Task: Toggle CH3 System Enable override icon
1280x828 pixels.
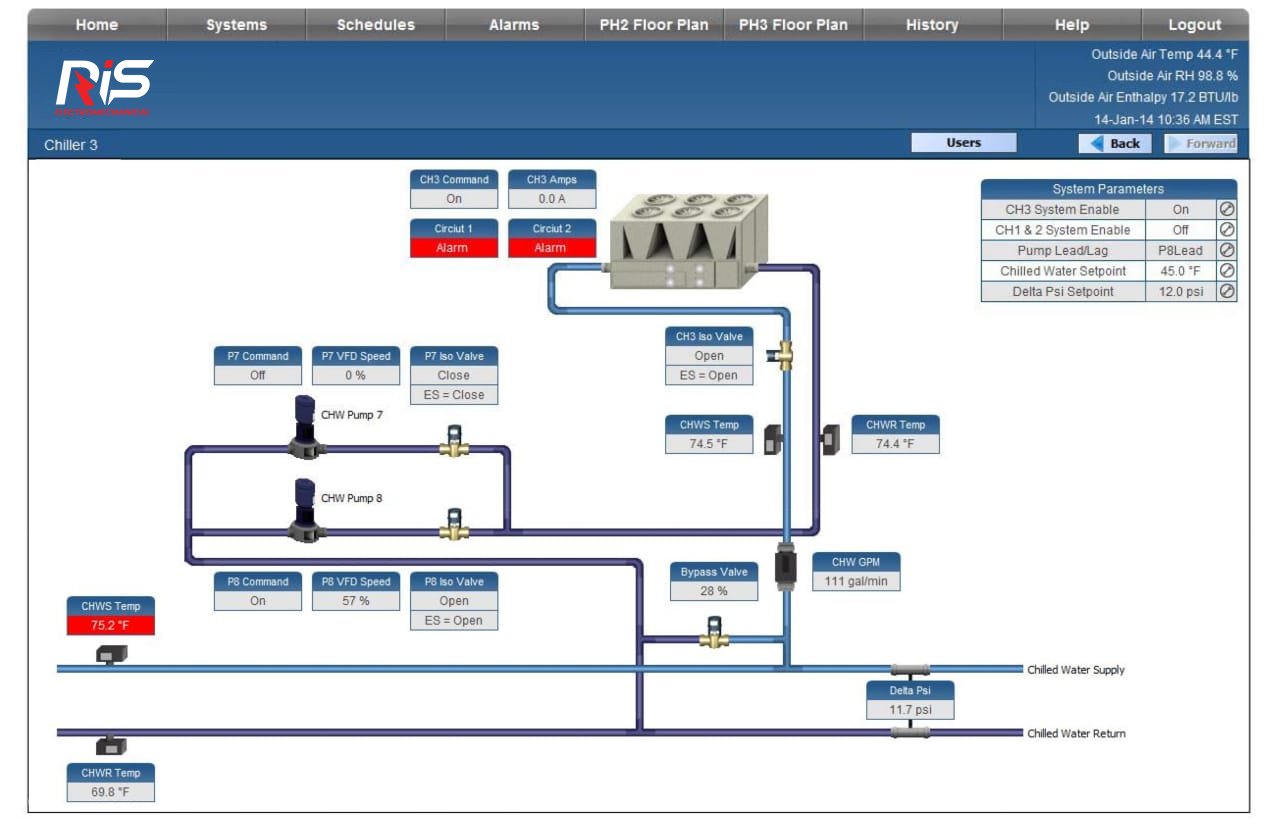Action: tap(1226, 210)
